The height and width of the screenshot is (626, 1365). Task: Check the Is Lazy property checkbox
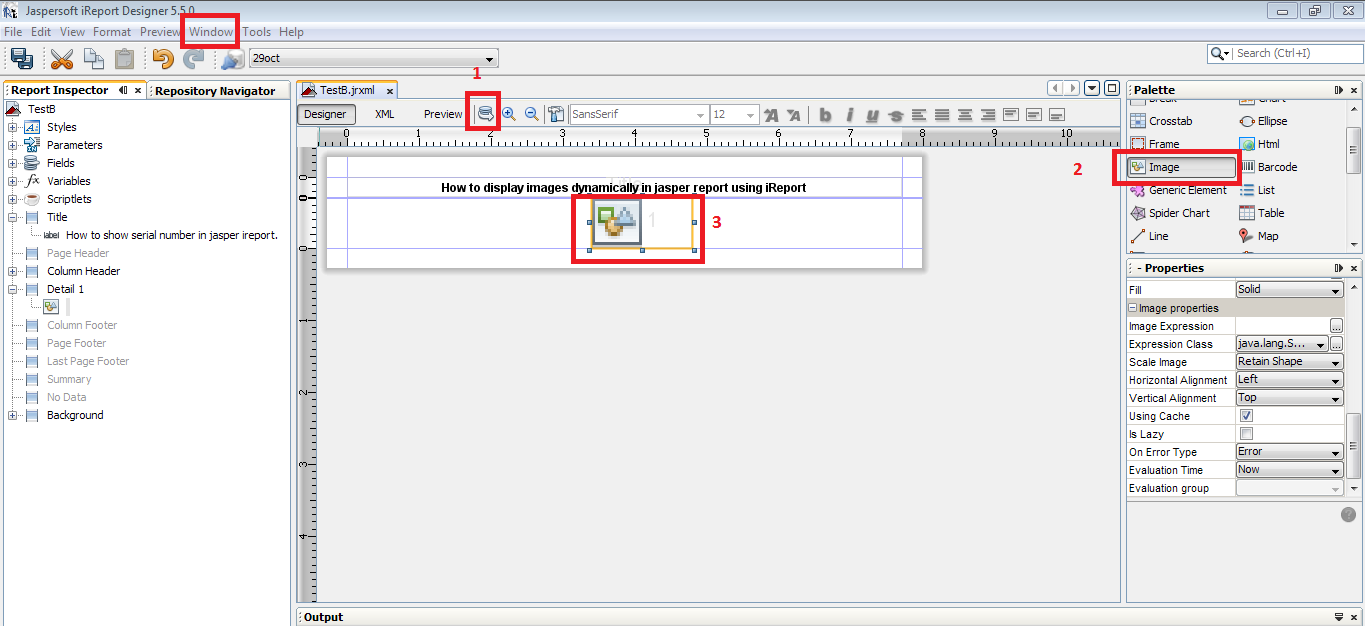(1246, 433)
